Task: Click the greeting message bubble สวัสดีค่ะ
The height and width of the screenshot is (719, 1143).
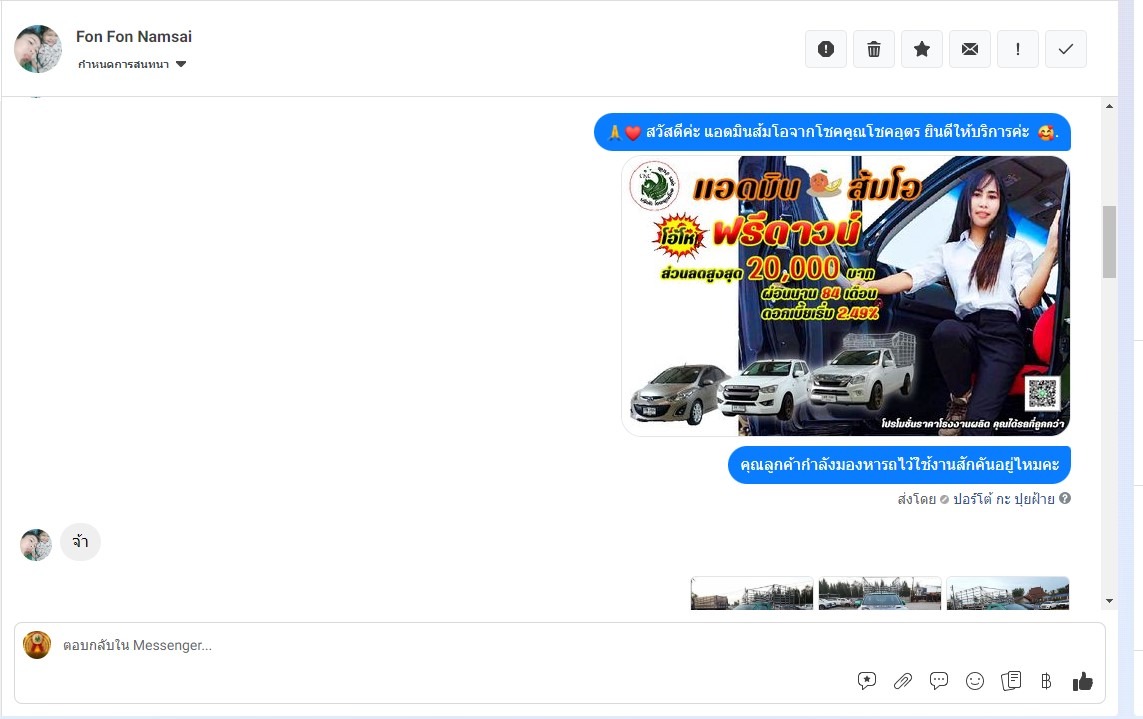Action: [x=832, y=132]
